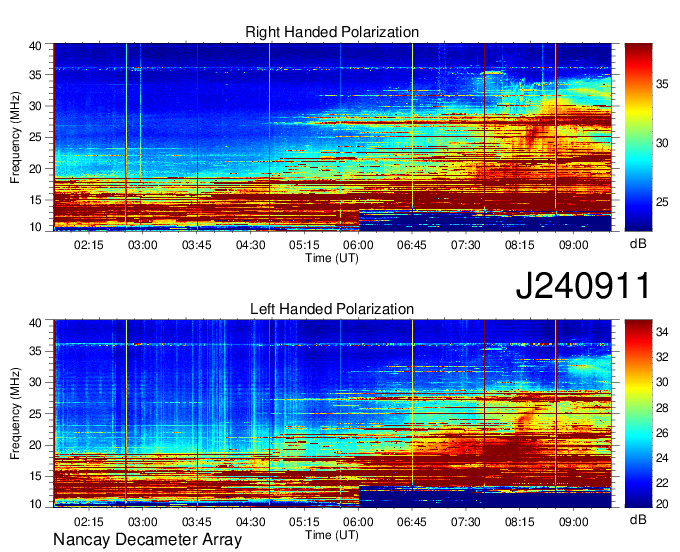Click the 35 dB value on Right Handed colorbar
The image size is (680, 552).
[x=662, y=84]
